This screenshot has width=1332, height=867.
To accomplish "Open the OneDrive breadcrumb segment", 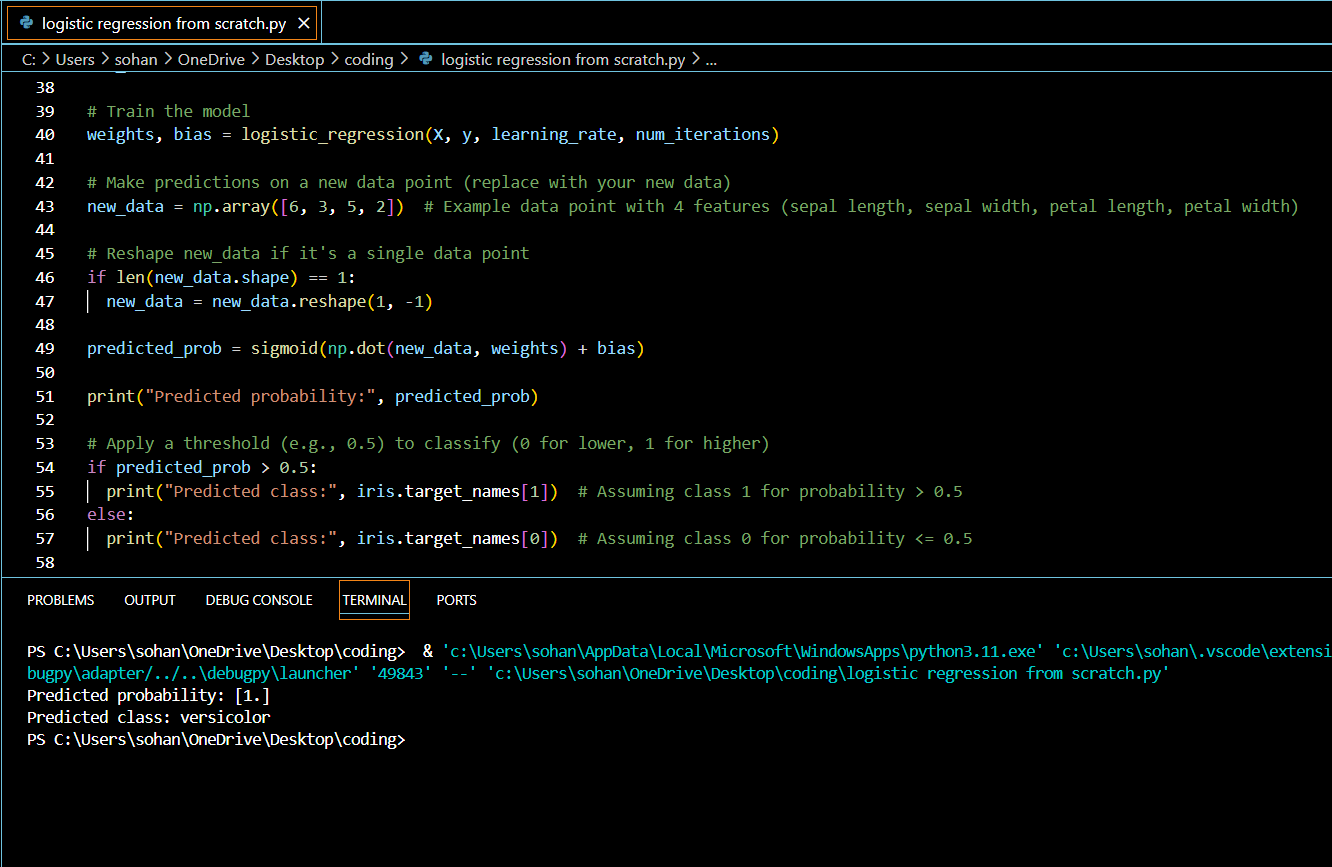I will click(x=211, y=59).
